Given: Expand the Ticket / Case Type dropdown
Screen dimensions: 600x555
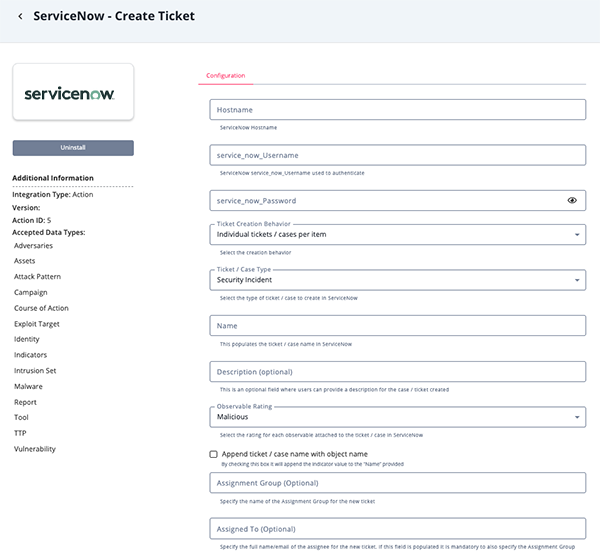Looking at the screenshot, I should point(397,281).
